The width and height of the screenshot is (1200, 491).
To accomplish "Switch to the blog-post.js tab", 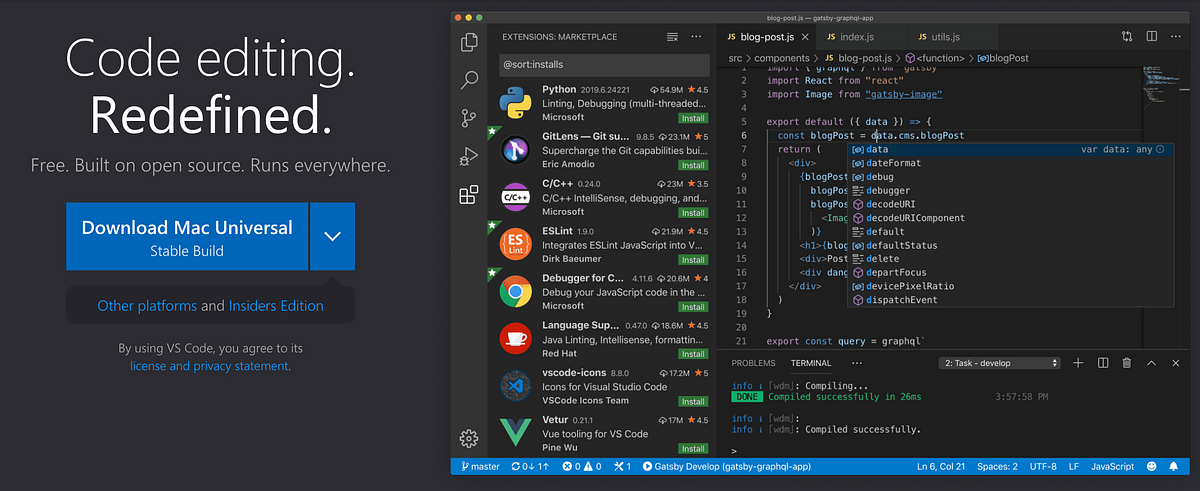I will 766,37.
